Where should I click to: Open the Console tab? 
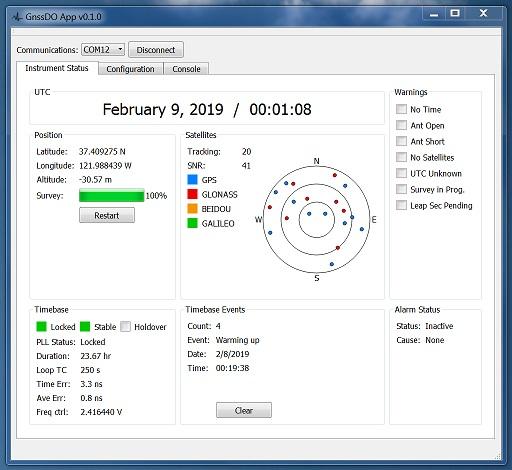point(186,69)
